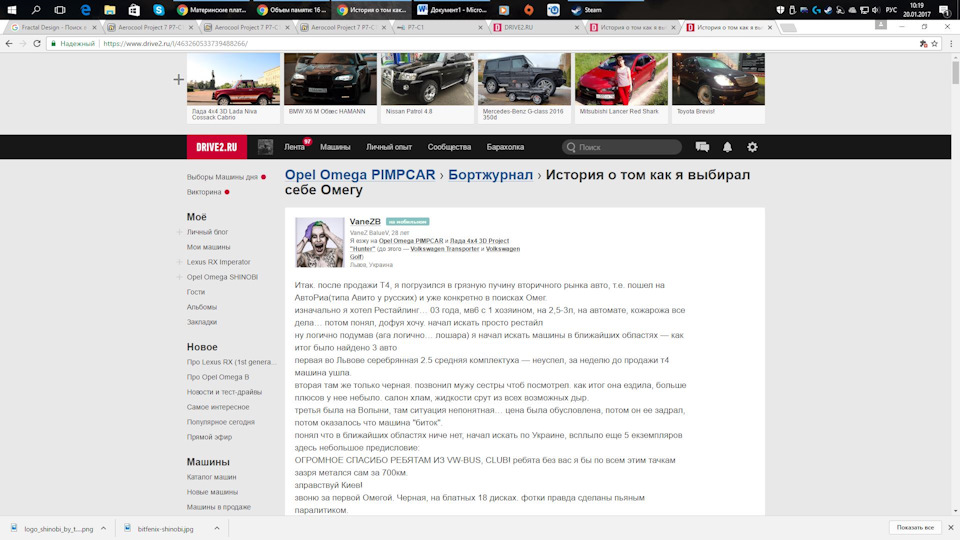Click the Windows Defender shield tray icon
Screen dimensions: 960x540
click(780, 10)
